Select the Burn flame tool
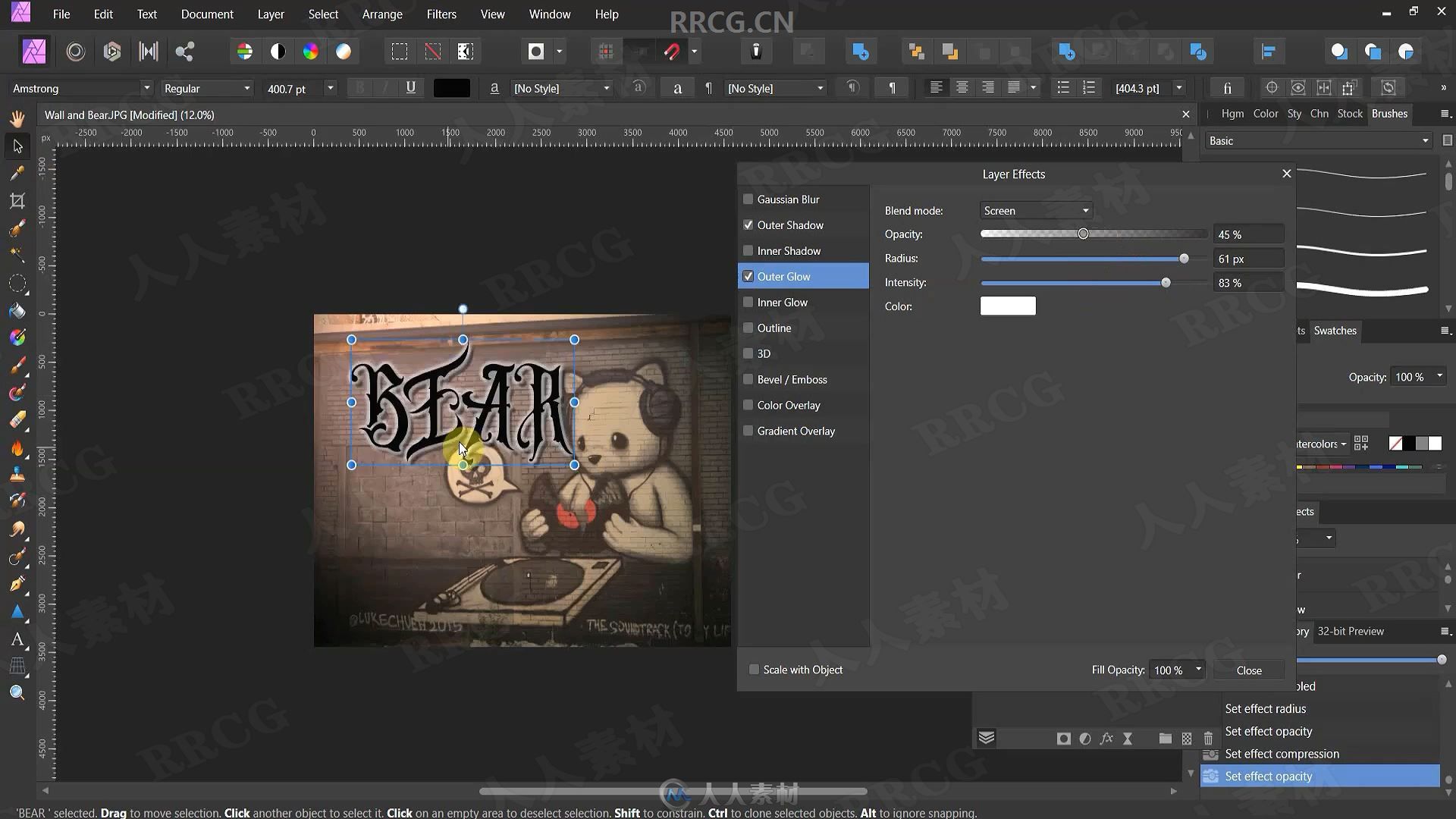 coord(17,447)
